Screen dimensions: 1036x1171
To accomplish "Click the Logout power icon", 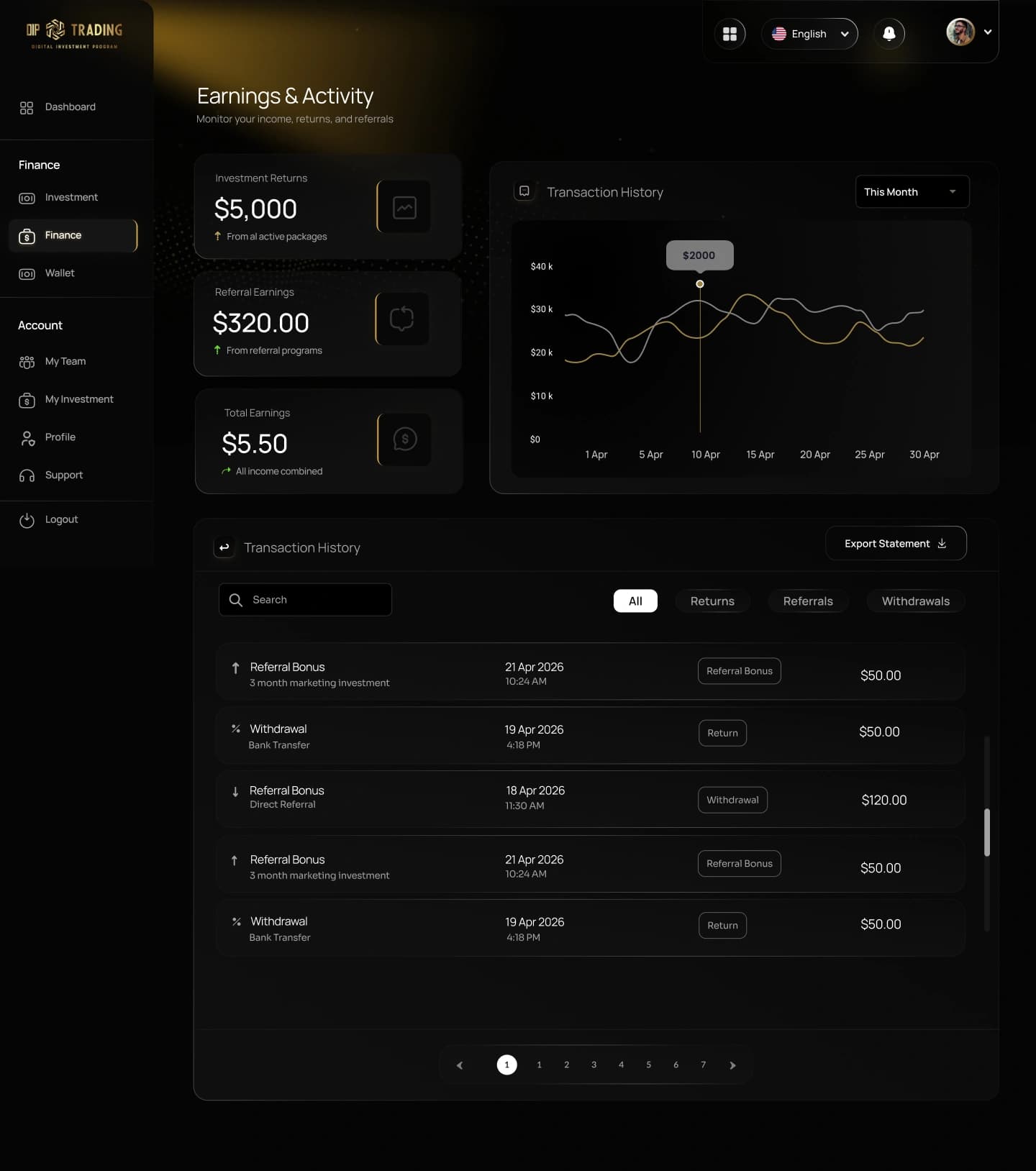I will (27, 520).
